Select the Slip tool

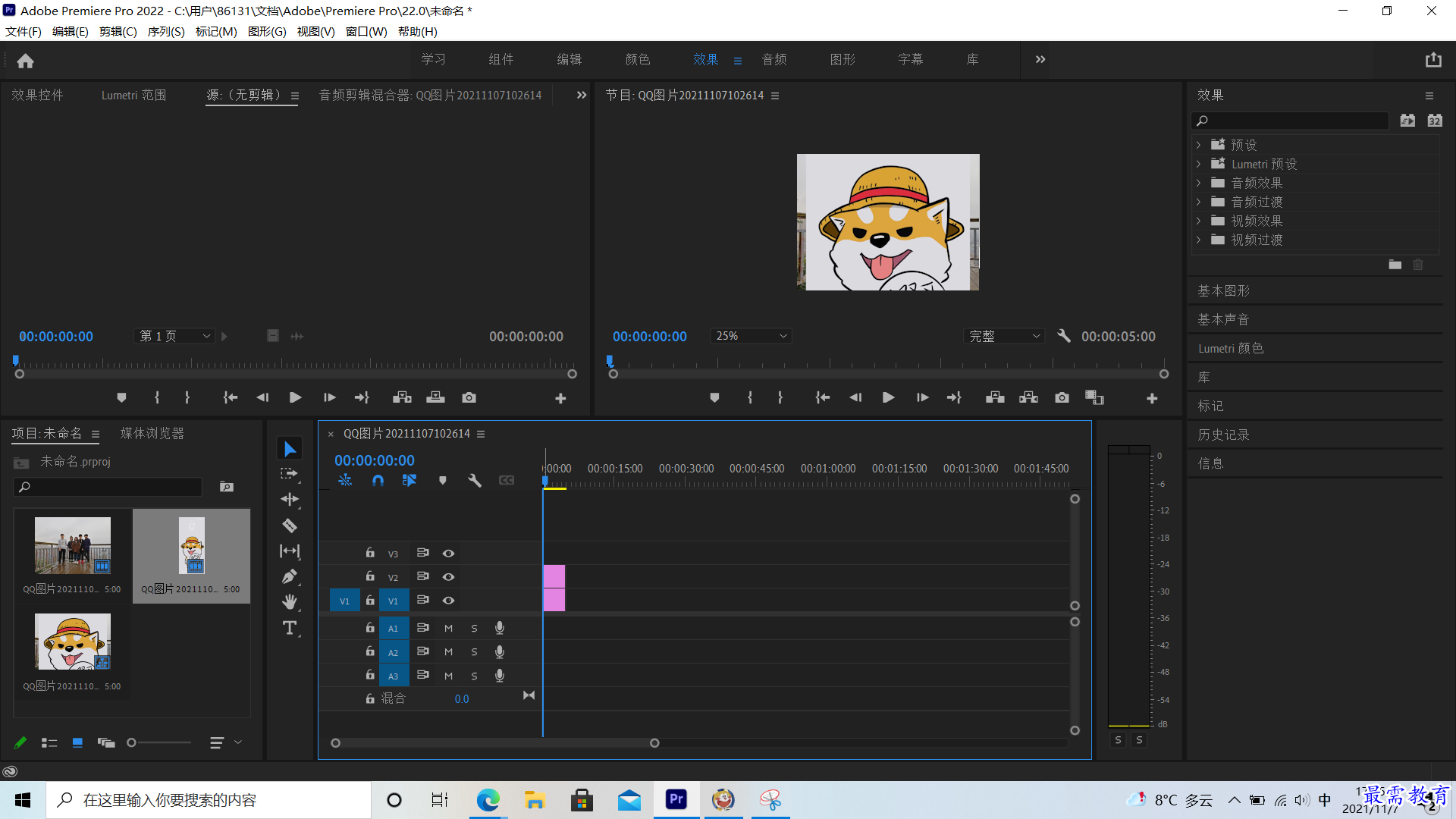tap(290, 551)
